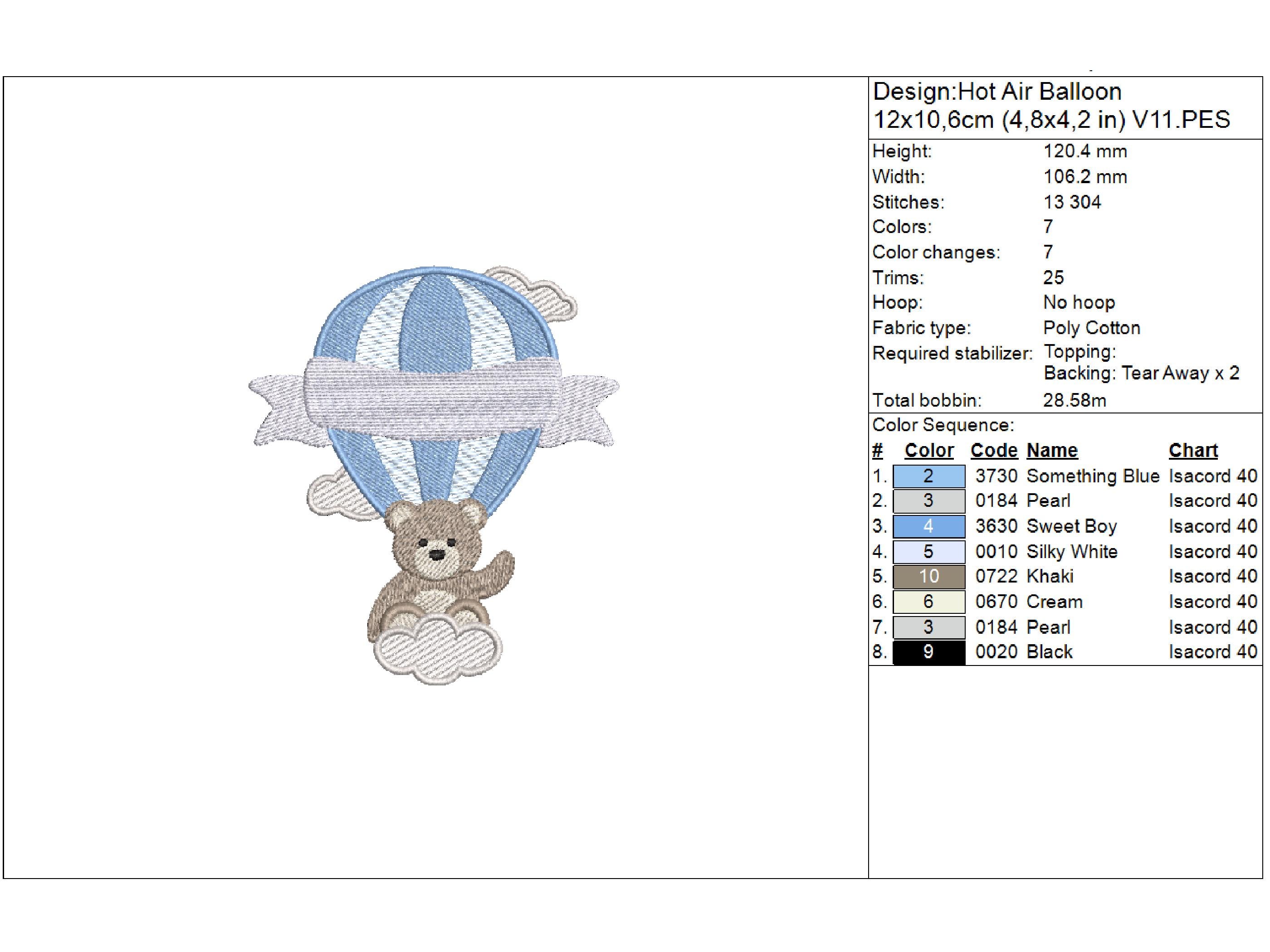Image resolution: width=1270 pixels, height=952 pixels.
Task: Click the Pearl swatch in row 2
Action: point(928,501)
